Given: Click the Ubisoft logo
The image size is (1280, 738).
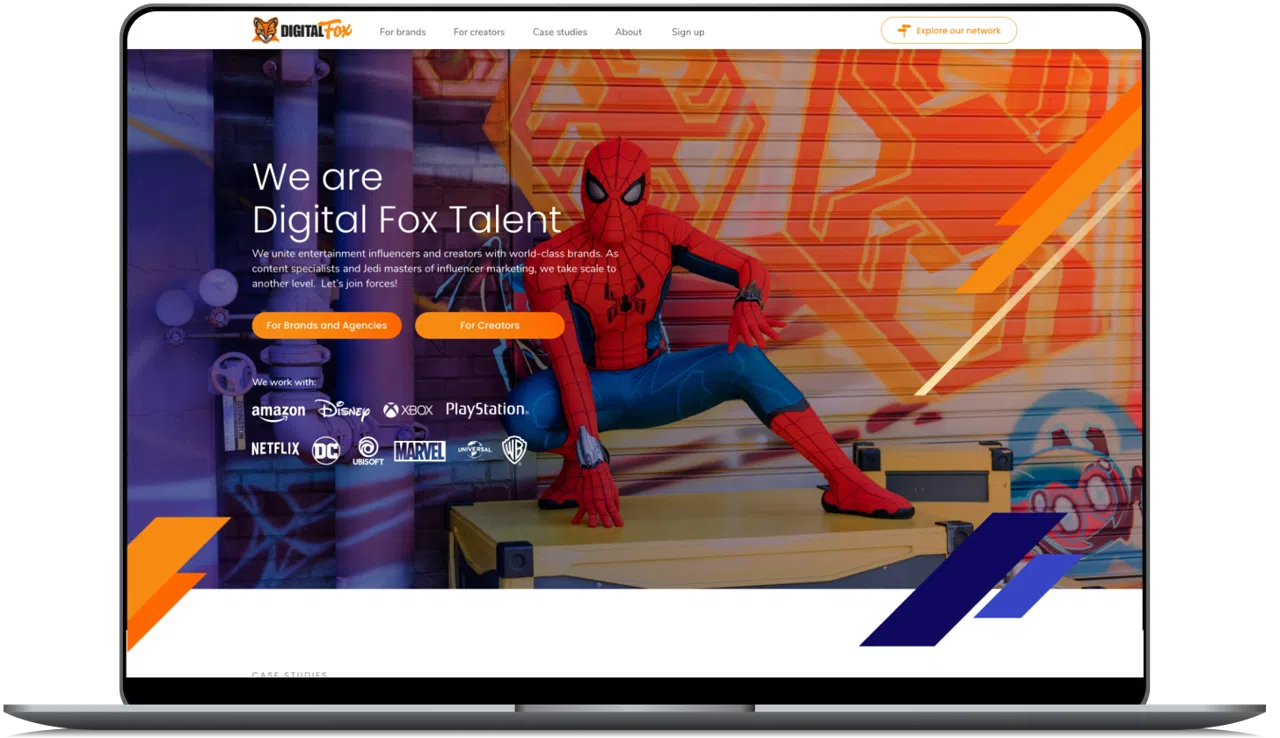Looking at the screenshot, I should (x=368, y=451).
